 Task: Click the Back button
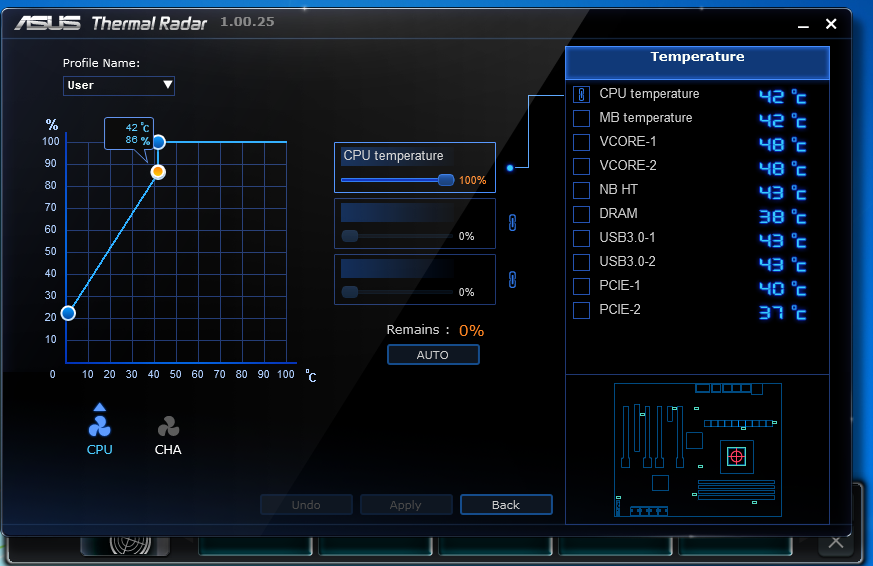pyautogui.click(x=506, y=505)
